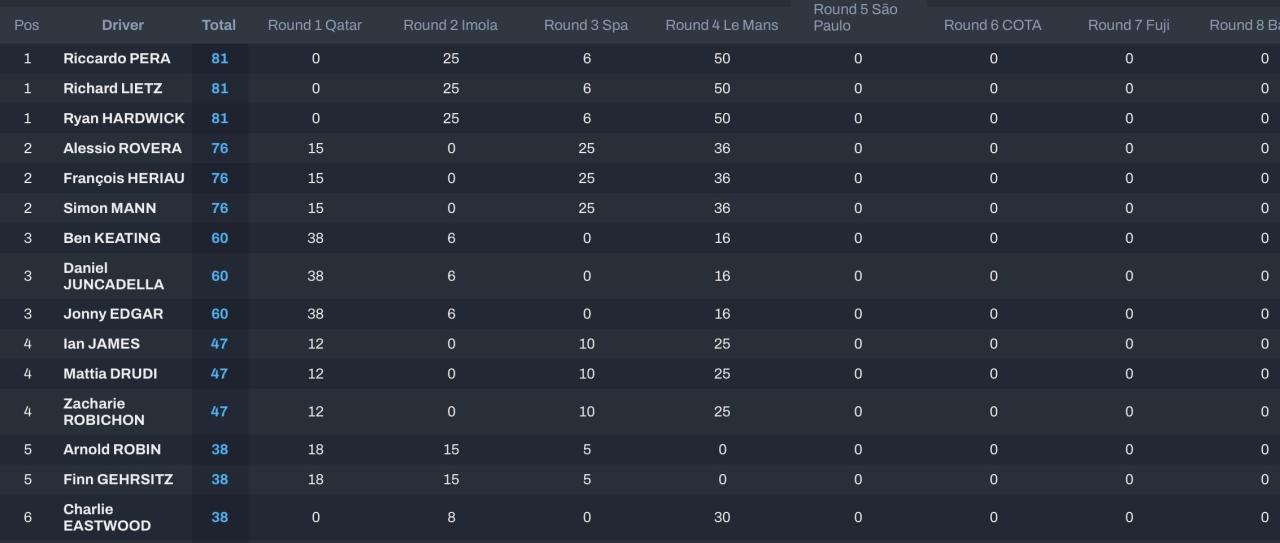Click the Driver column header

pos(123,25)
